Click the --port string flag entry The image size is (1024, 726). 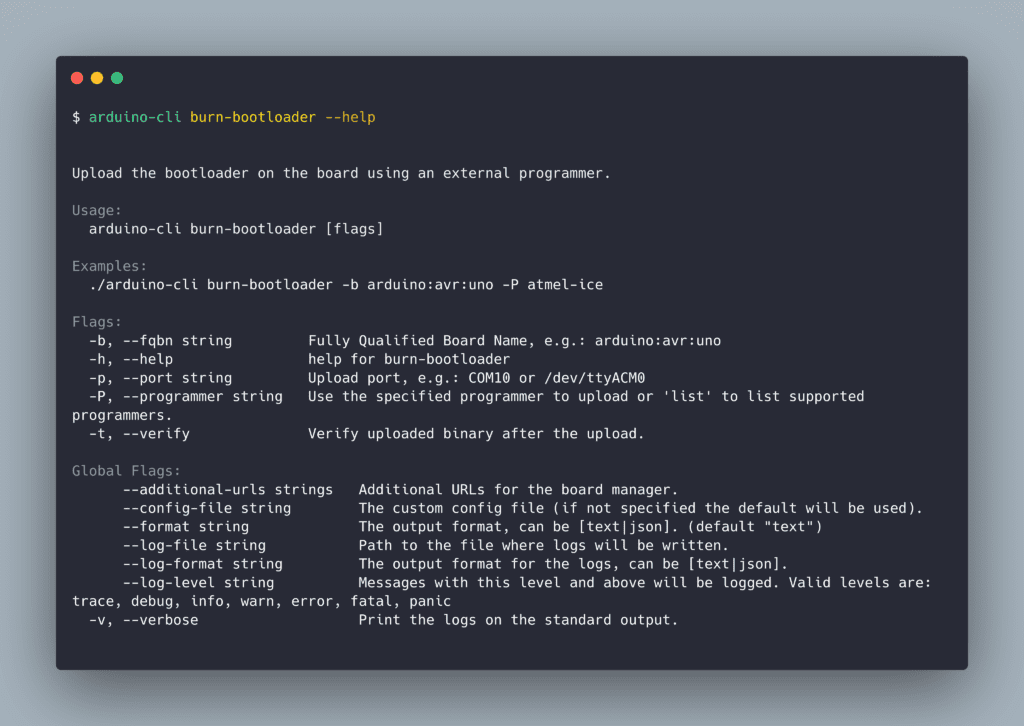(x=177, y=378)
